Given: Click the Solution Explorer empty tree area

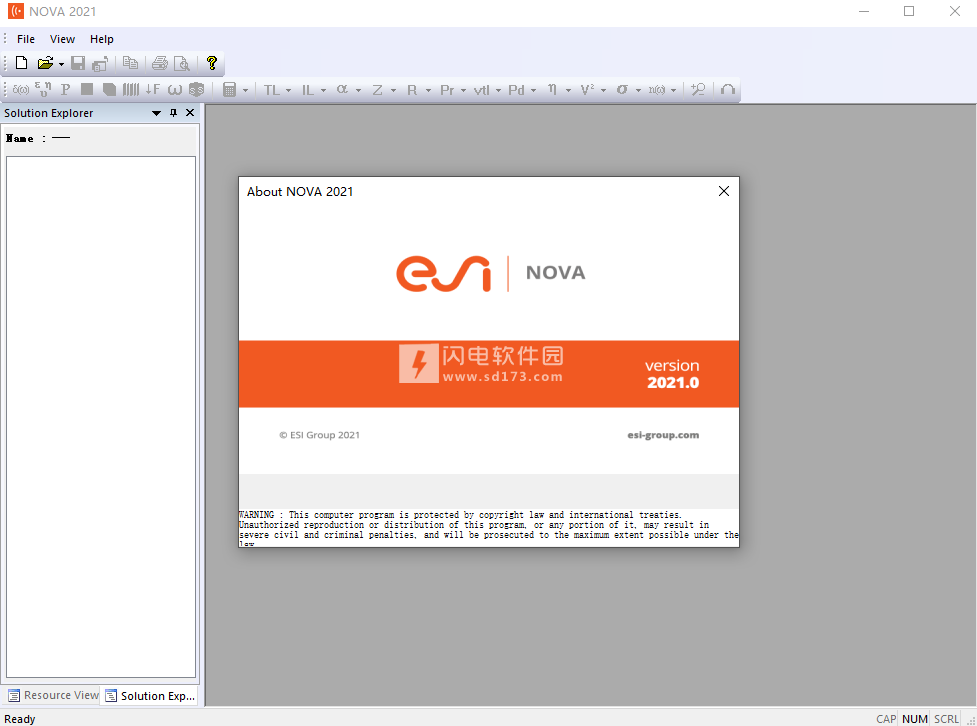Looking at the screenshot, I should pyautogui.click(x=101, y=417).
